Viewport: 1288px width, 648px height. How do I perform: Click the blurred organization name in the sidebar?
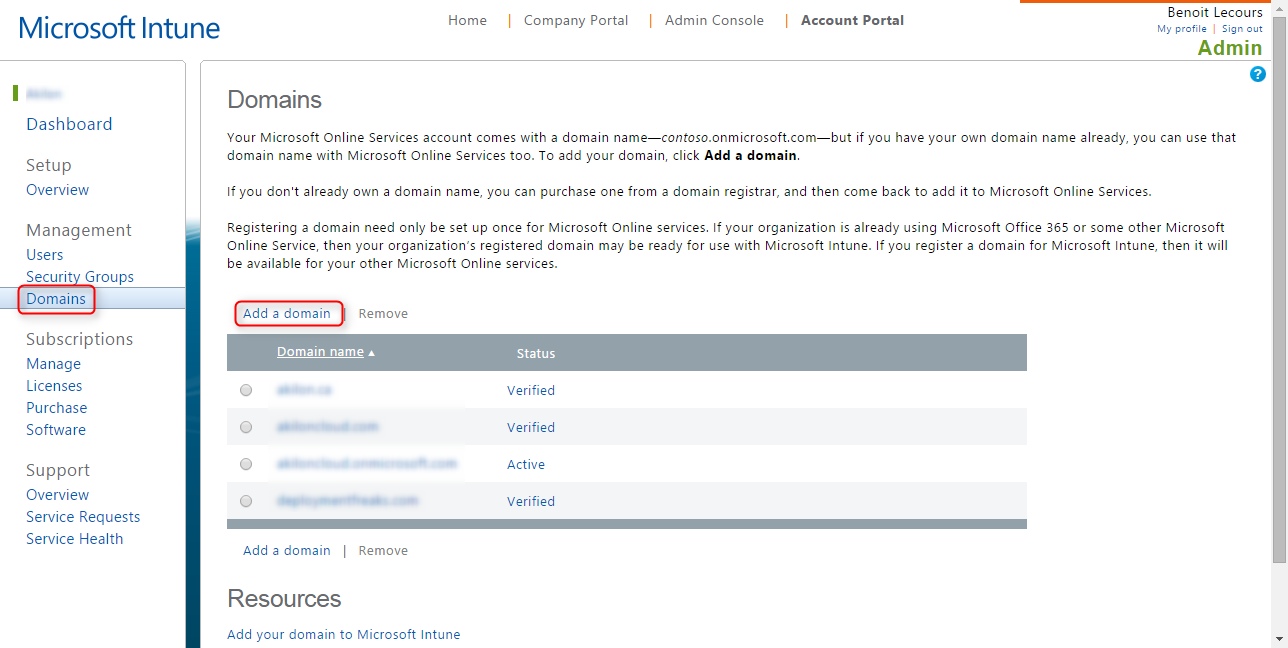(44, 94)
